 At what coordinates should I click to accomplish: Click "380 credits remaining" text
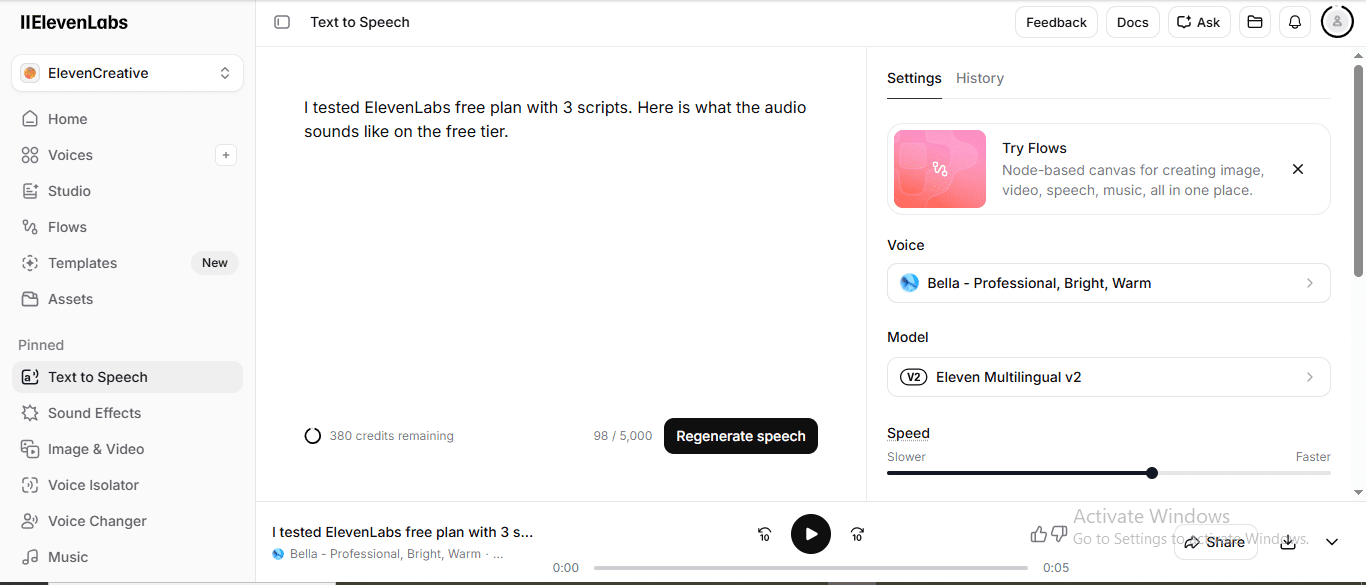[x=391, y=436]
